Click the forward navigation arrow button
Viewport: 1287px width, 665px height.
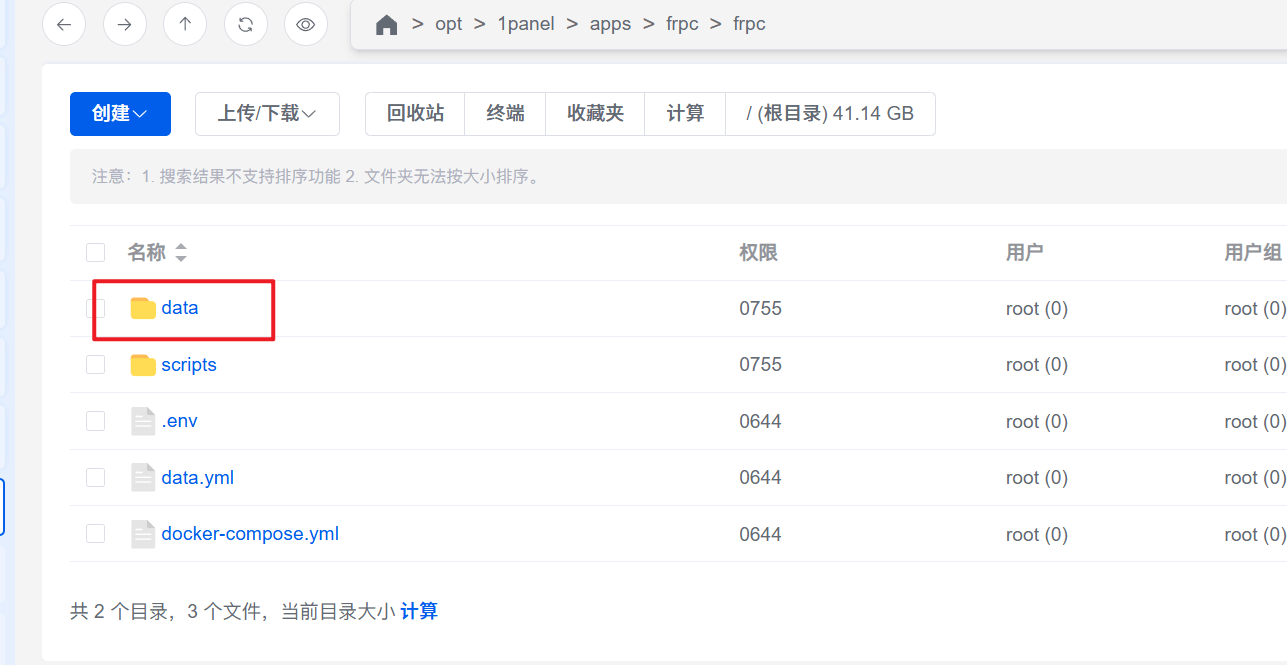tap(124, 25)
